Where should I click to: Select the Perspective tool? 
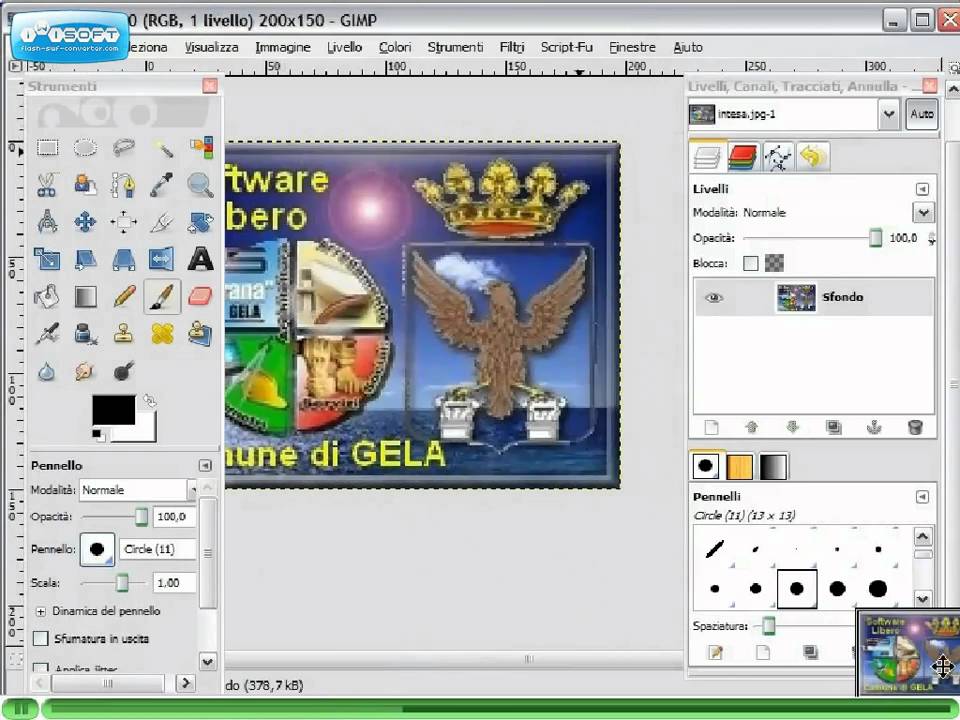[x=124, y=259]
